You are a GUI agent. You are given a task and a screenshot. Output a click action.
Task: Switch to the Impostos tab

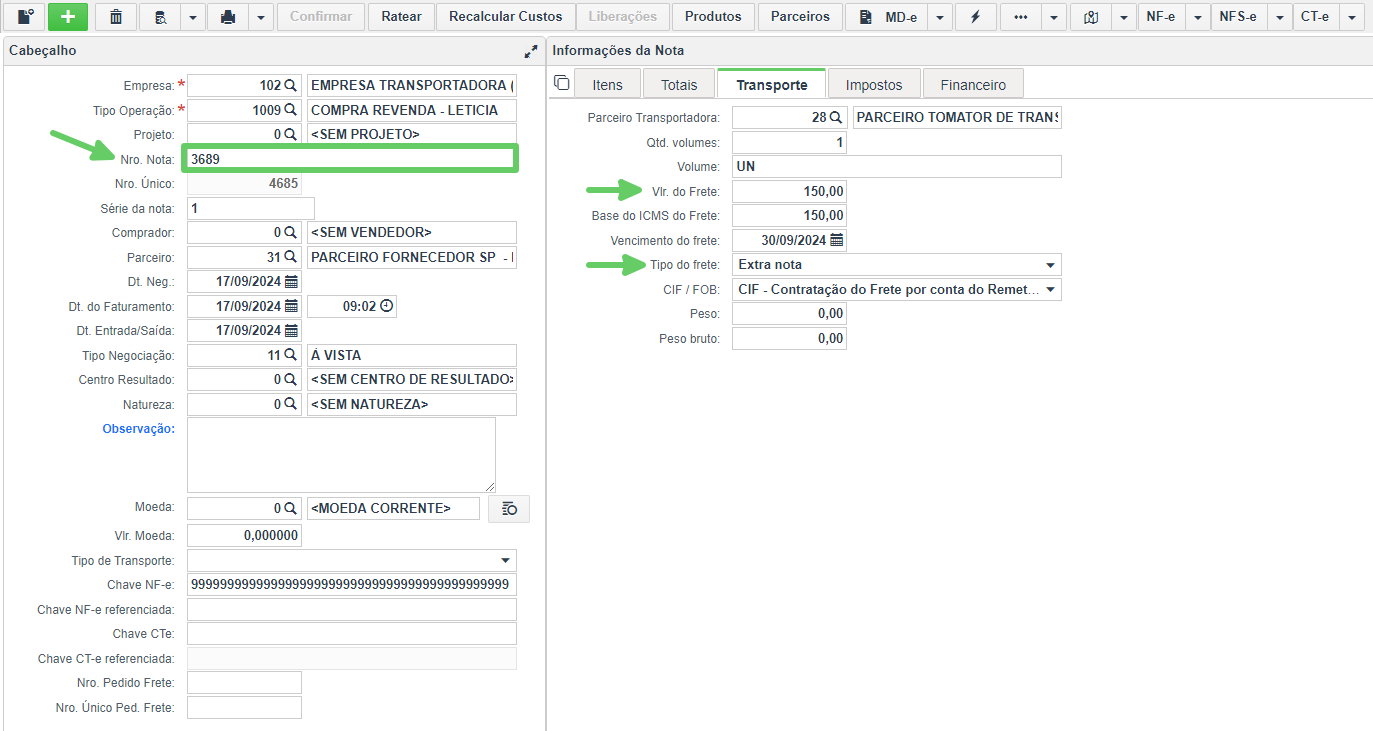(873, 84)
